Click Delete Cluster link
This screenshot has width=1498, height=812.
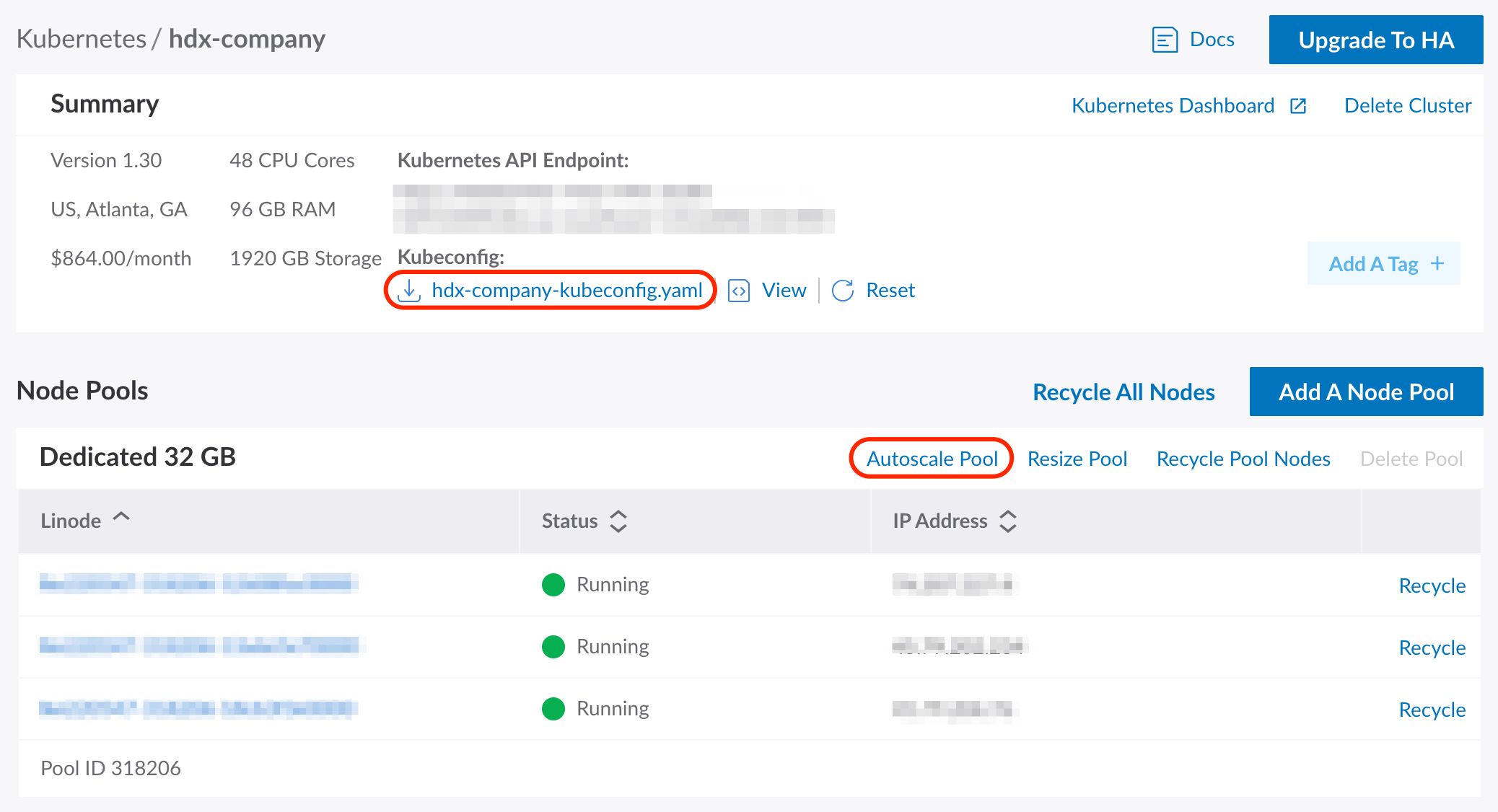(x=1407, y=106)
